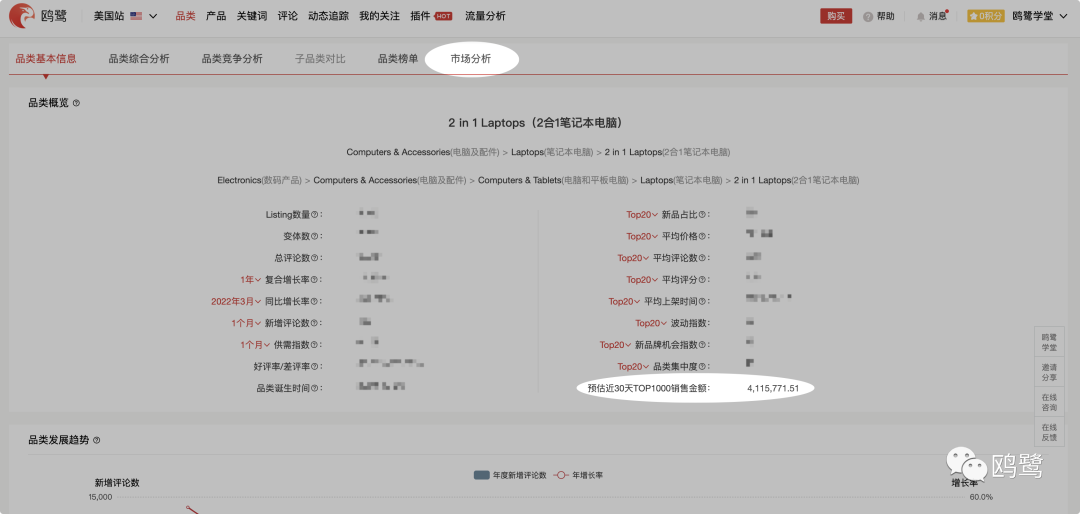Click help icon beside 品类发展趋势 heading
The height and width of the screenshot is (514, 1080).
(x=96, y=440)
